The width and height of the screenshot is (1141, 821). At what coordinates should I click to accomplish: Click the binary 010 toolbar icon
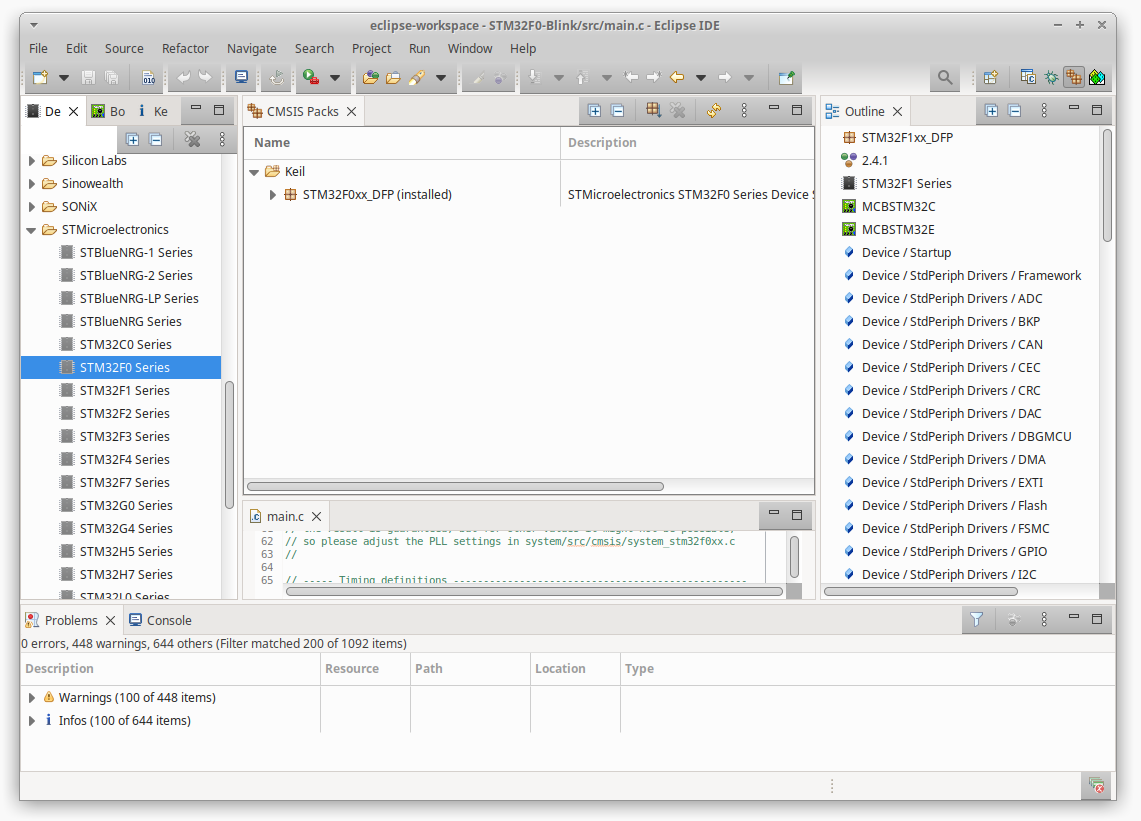(148, 77)
